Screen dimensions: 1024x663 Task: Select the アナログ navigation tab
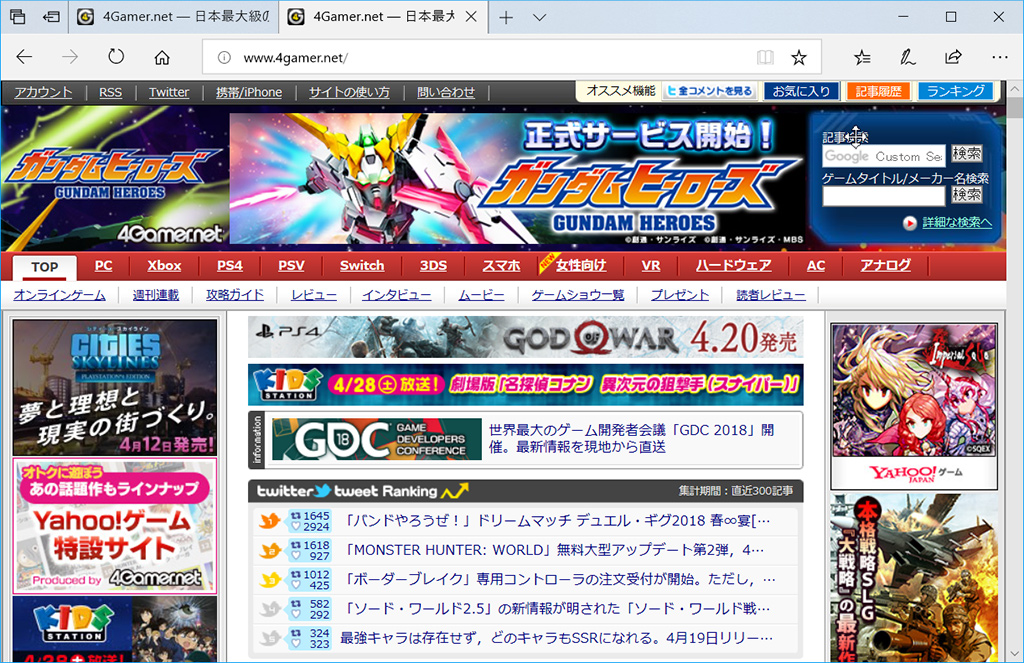885,265
